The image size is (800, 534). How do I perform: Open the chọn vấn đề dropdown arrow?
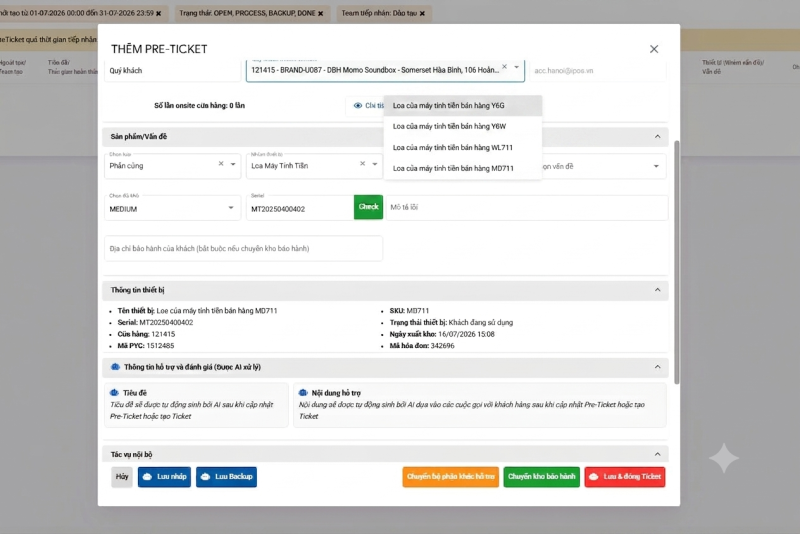point(656,166)
